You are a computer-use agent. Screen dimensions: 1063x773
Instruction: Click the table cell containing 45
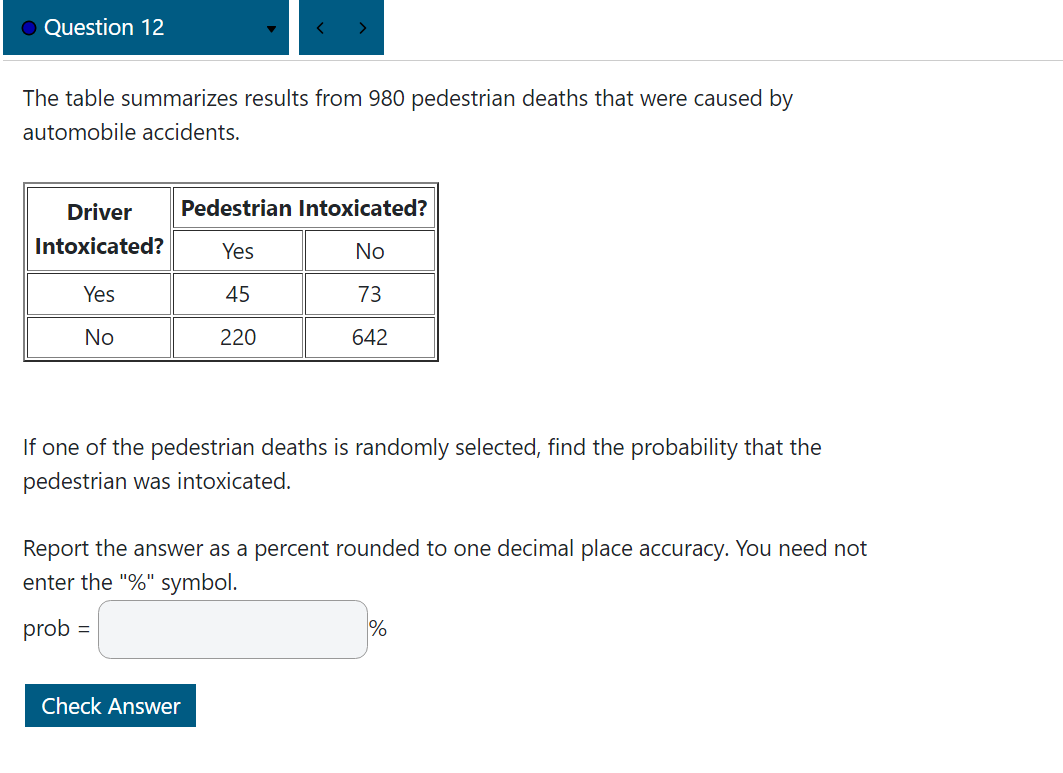(237, 293)
